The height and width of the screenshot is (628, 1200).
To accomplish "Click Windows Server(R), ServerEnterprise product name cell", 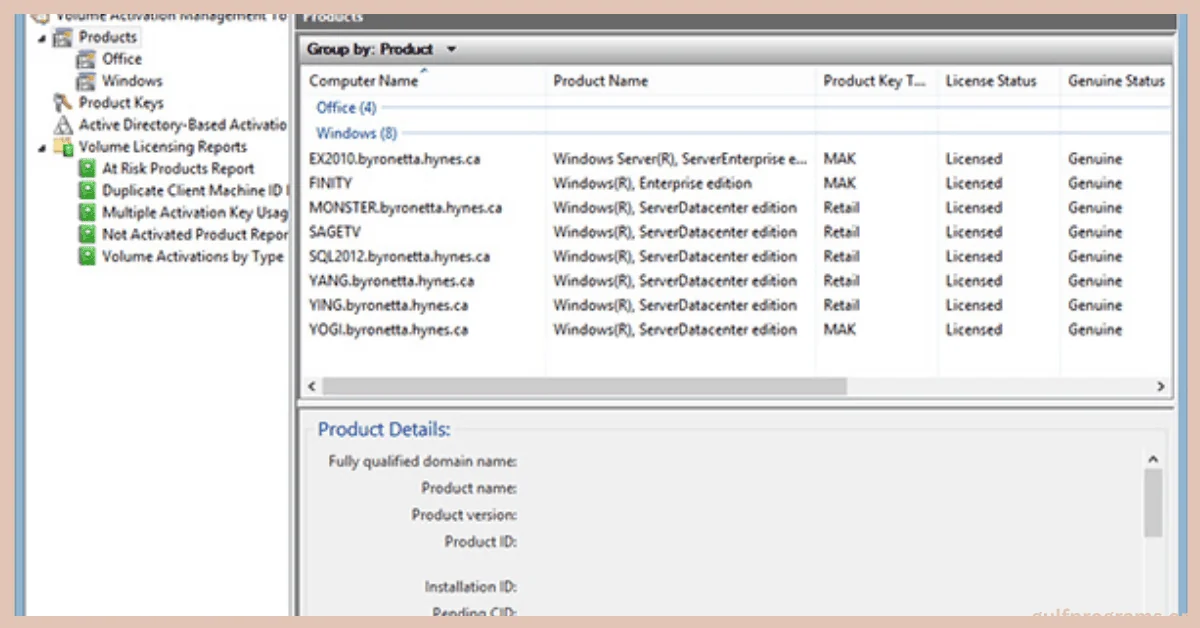I will 680,159.
